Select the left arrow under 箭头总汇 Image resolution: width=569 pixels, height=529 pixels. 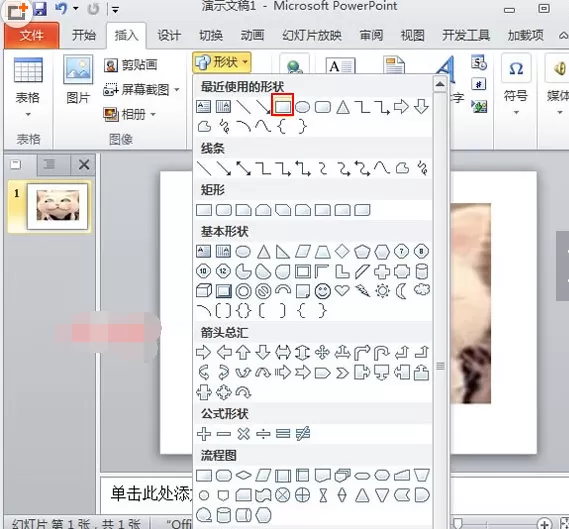click(224, 352)
